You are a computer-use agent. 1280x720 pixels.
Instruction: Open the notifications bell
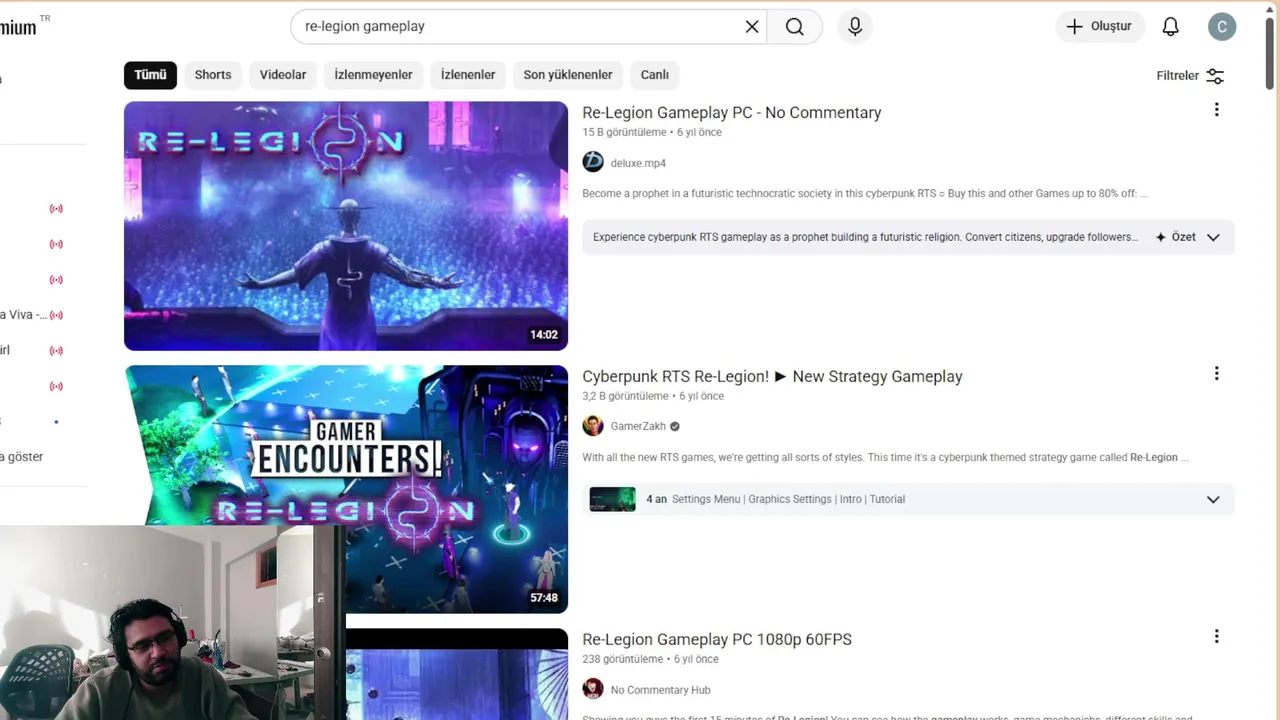pyautogui.click(x=1171, y=27)
